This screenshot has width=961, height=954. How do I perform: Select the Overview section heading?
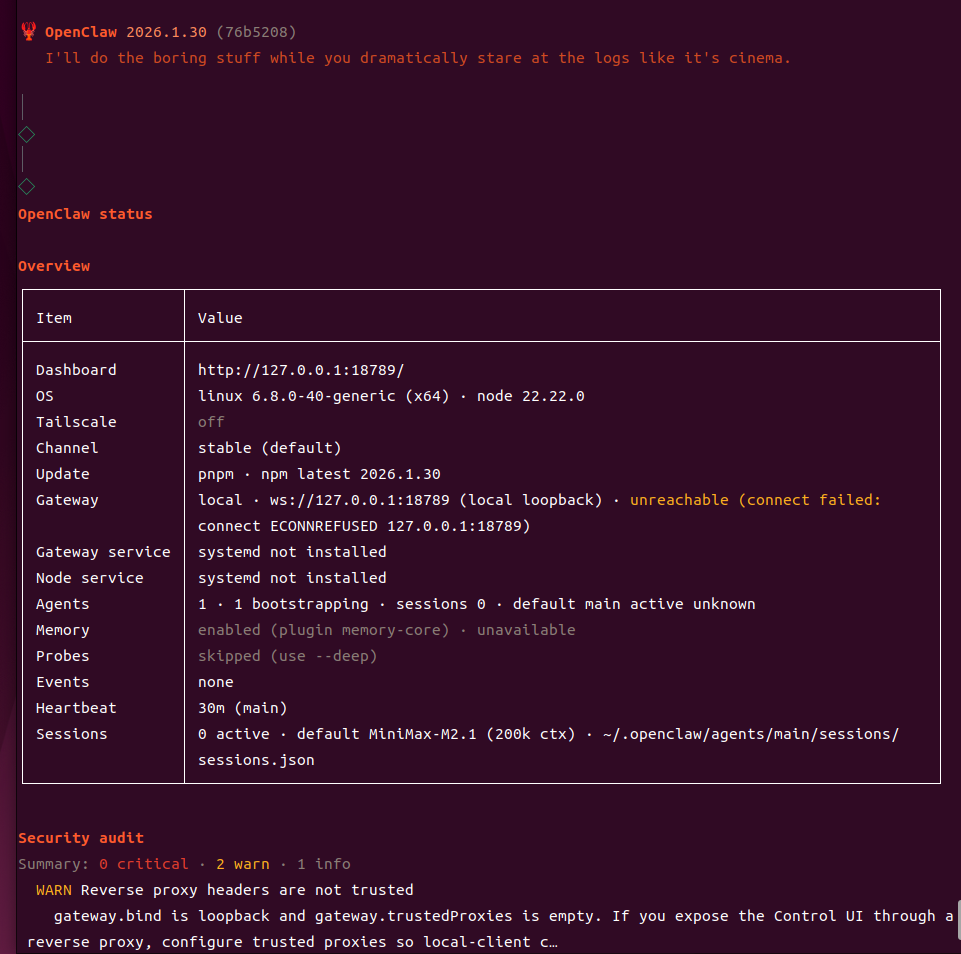(54, 265)
